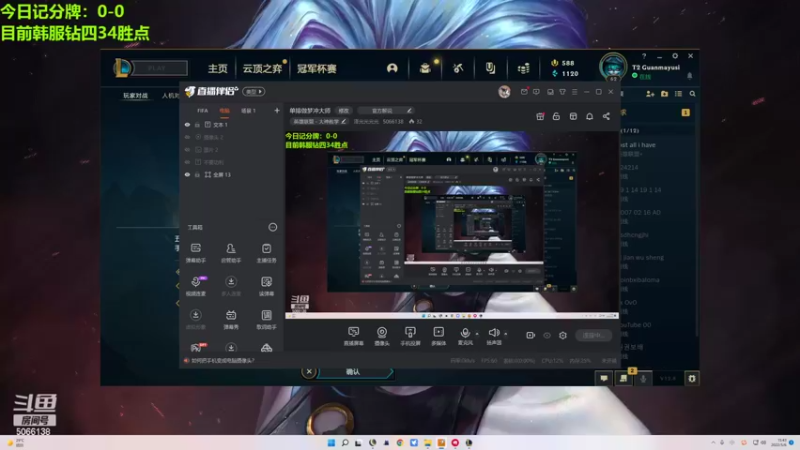This screenshot has width=800, height=450.
Task: Open the profile icon in League client
Action: pyautogui.click(x=392, y=68)
